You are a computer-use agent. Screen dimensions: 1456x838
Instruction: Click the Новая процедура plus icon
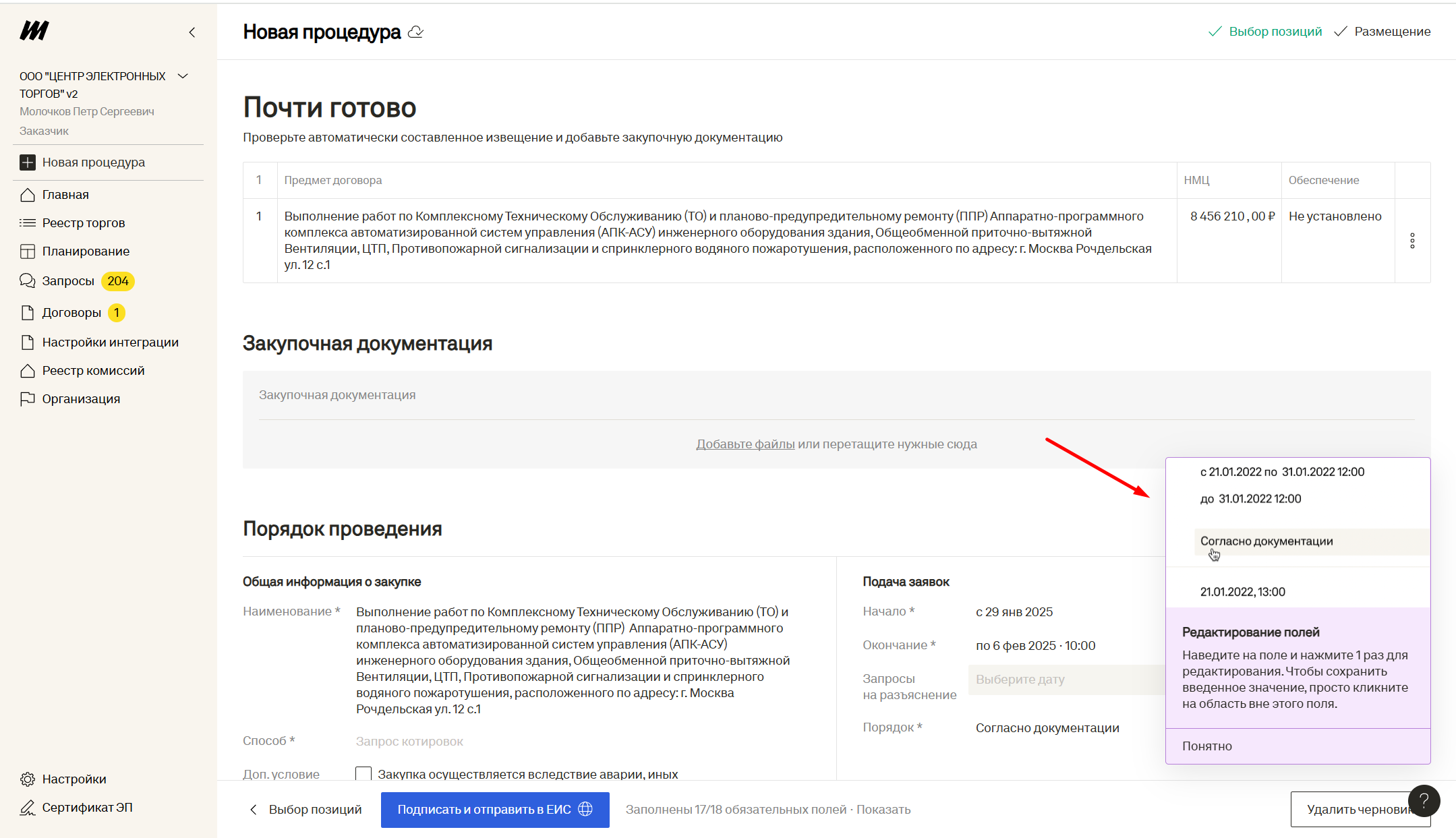[28, 162]
